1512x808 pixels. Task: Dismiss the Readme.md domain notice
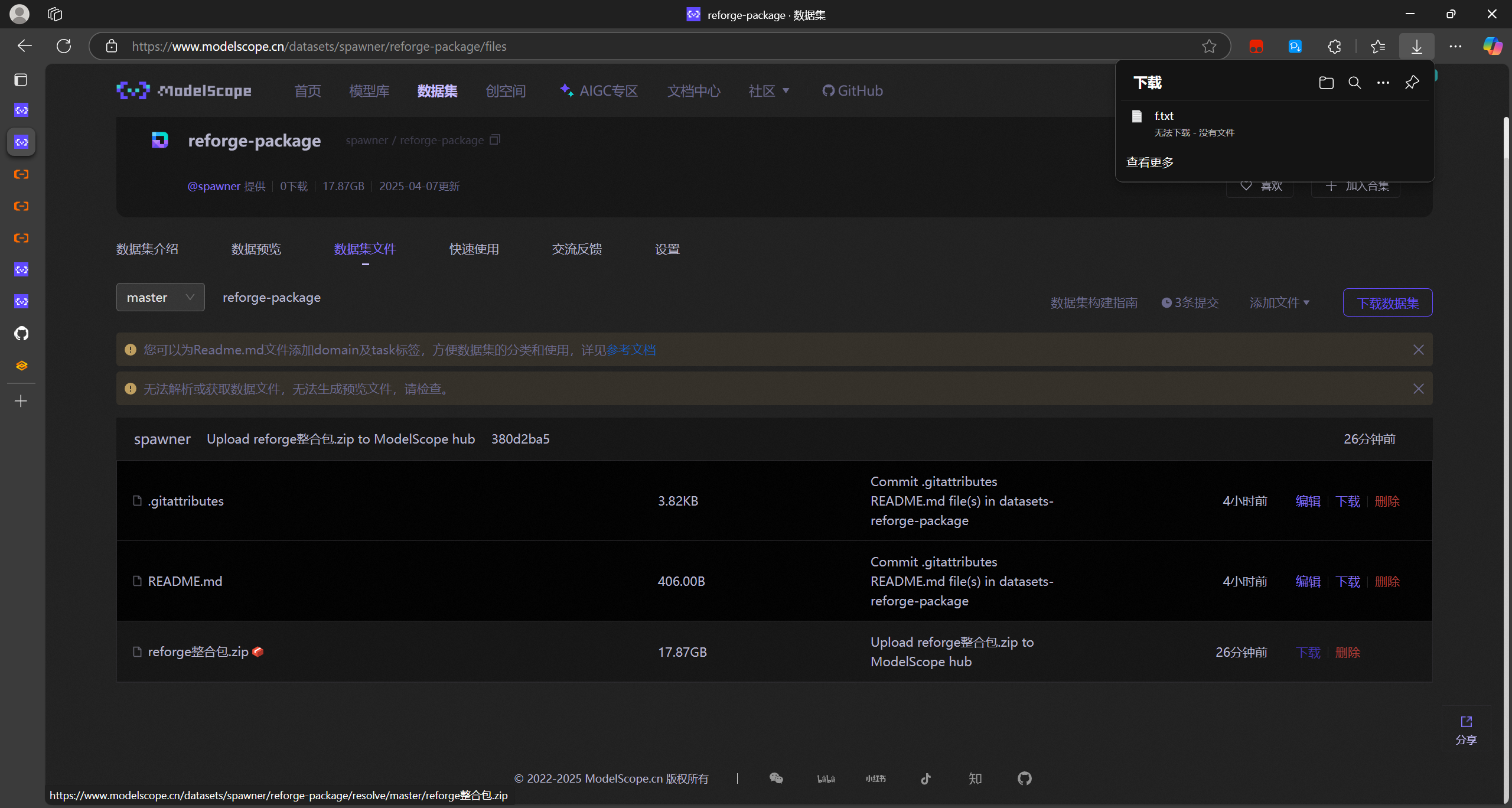(x=1419, y=350)
